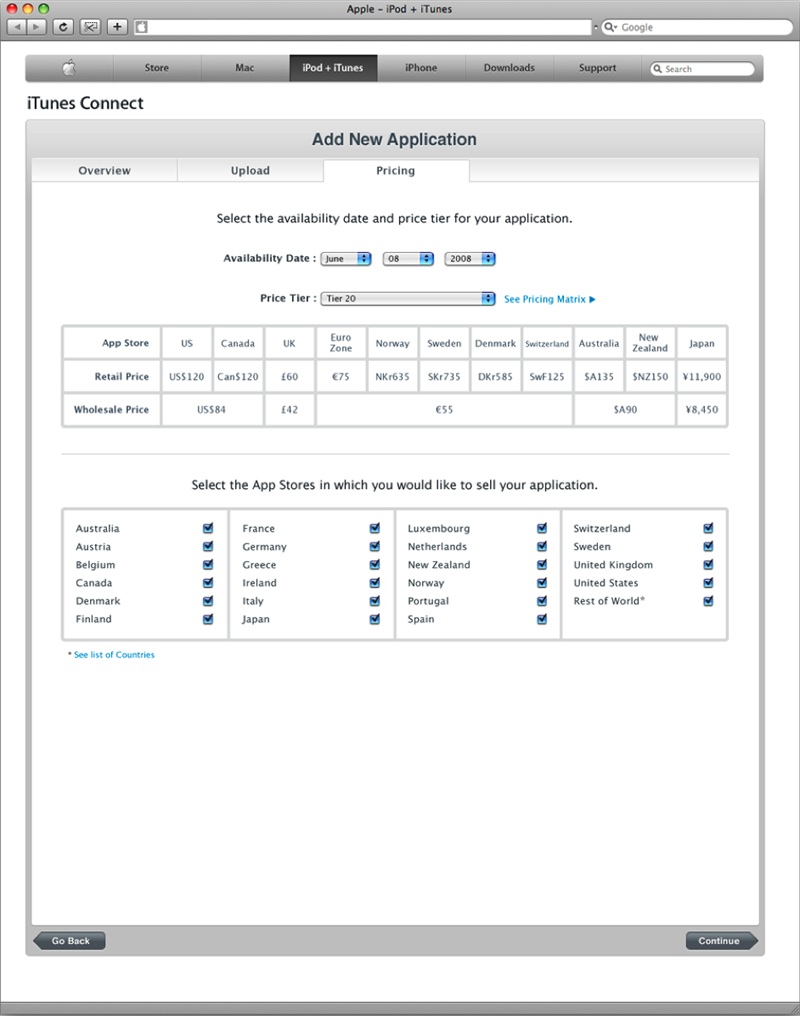Screen dimensions: 800x1016
Task: Click the €55 wholesale price cell
Action: [x=444, y=410]
